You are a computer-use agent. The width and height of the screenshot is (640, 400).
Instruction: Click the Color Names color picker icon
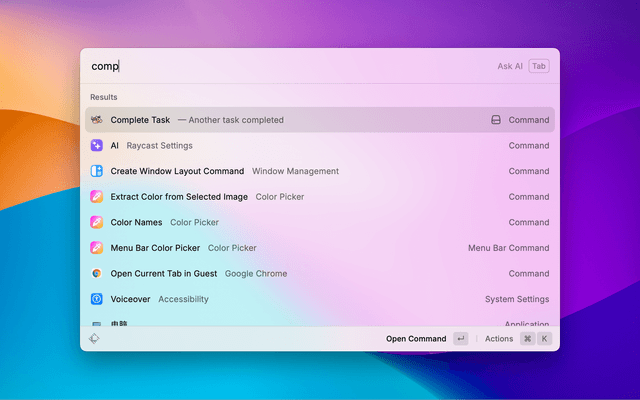pos(97,222)
